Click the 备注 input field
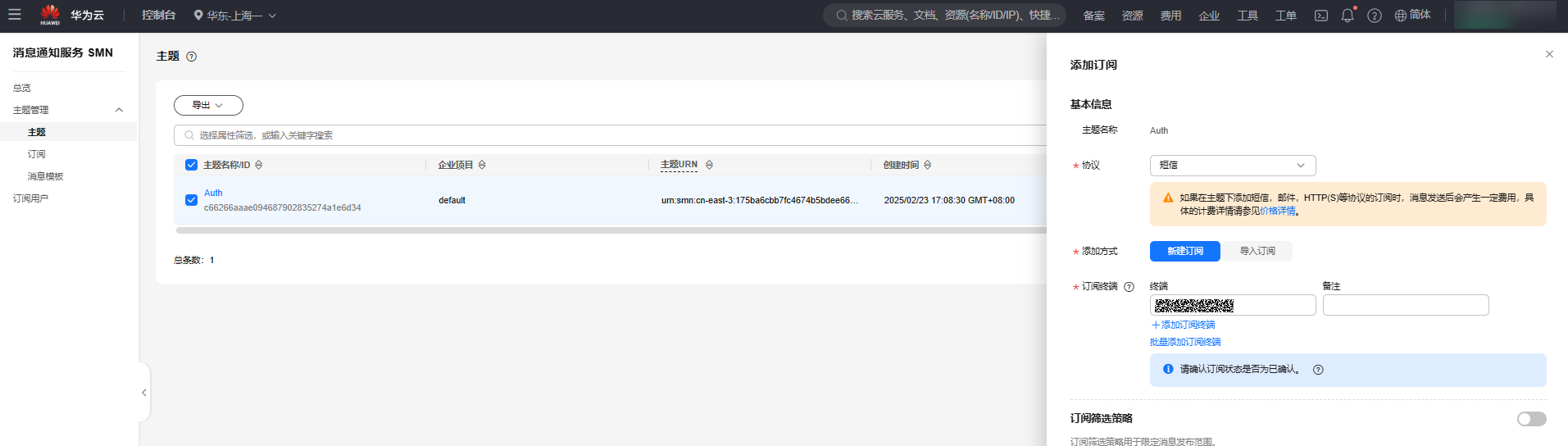 [x=1406, y=305]
